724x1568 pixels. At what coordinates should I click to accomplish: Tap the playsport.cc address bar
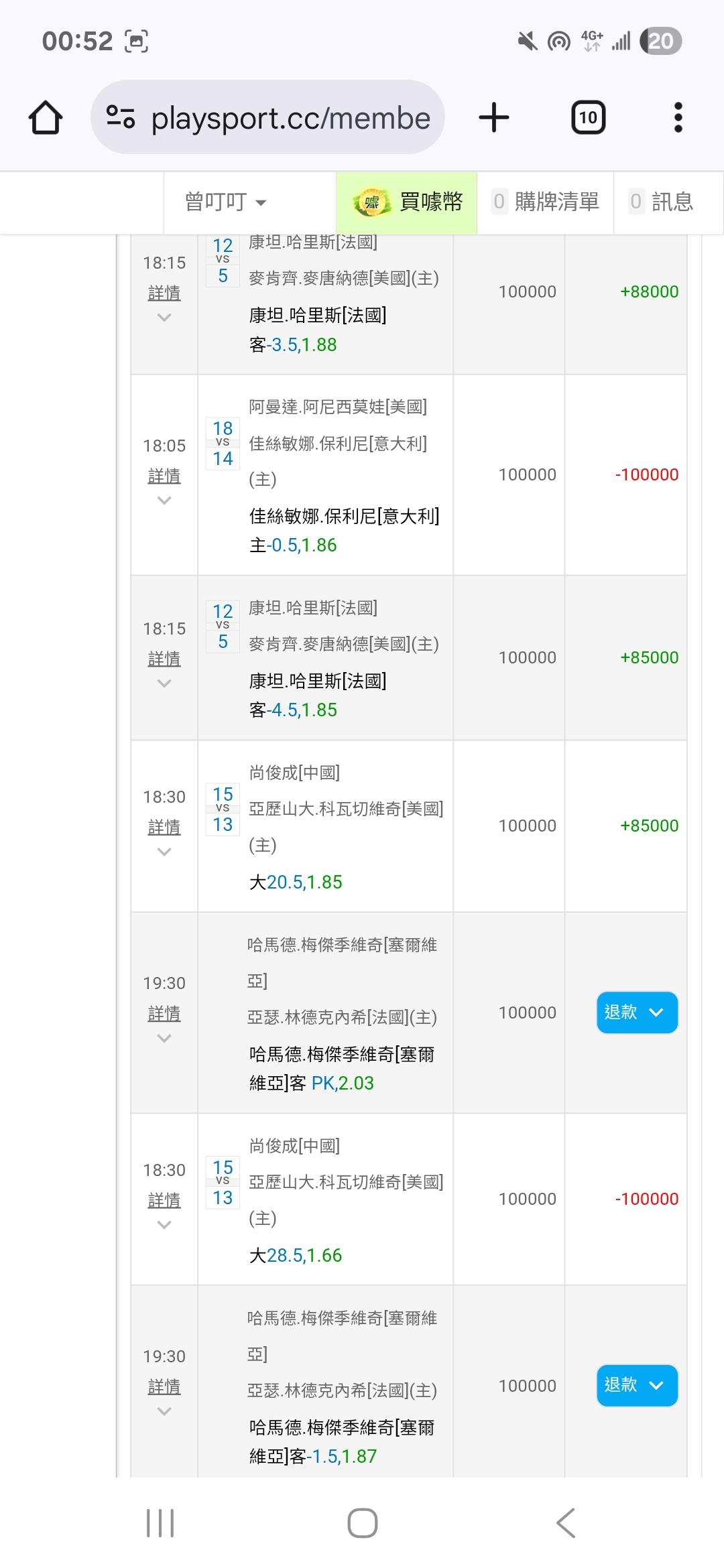coord(290,118)
